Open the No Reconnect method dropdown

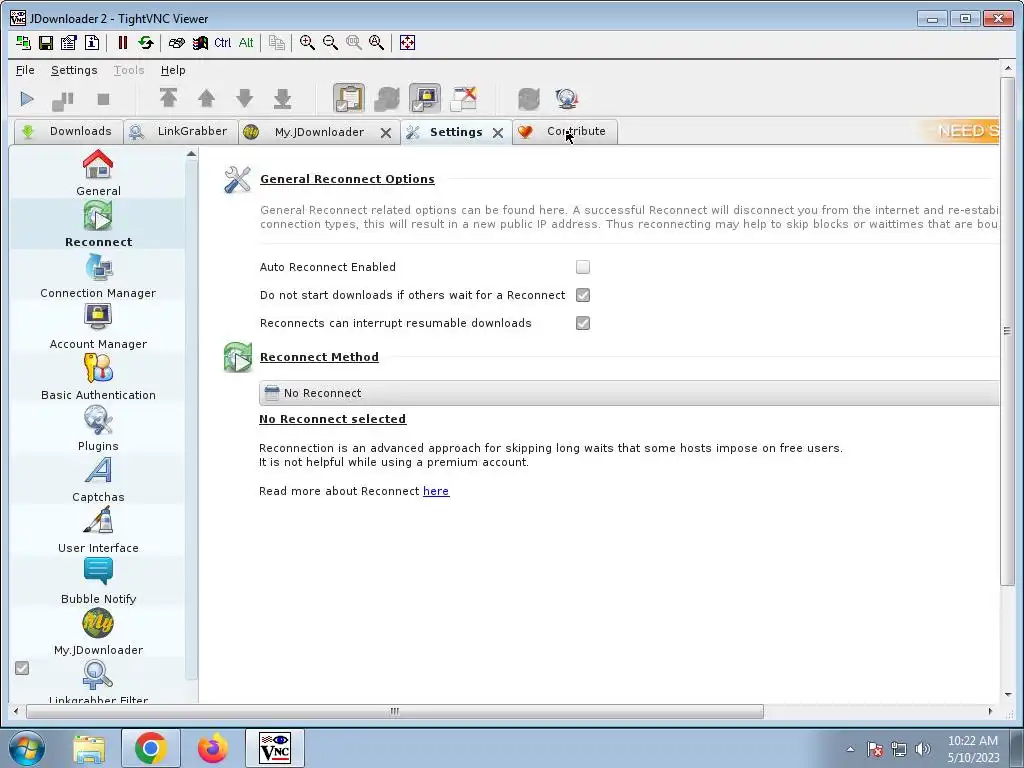(x=629, y=393)
